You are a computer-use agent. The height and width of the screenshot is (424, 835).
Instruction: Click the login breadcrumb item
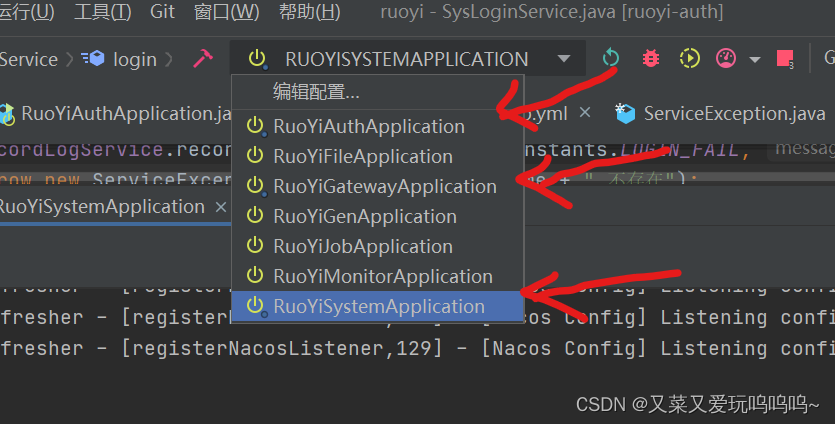point(135,60)
